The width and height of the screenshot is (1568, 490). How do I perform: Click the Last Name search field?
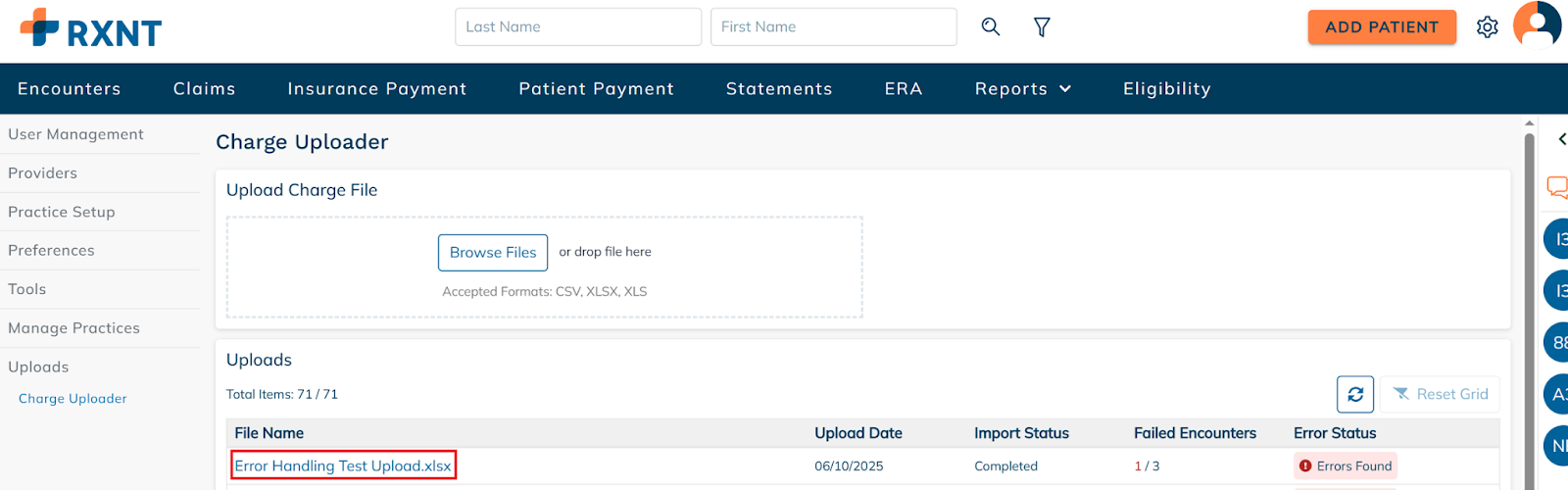coord(578,26)
